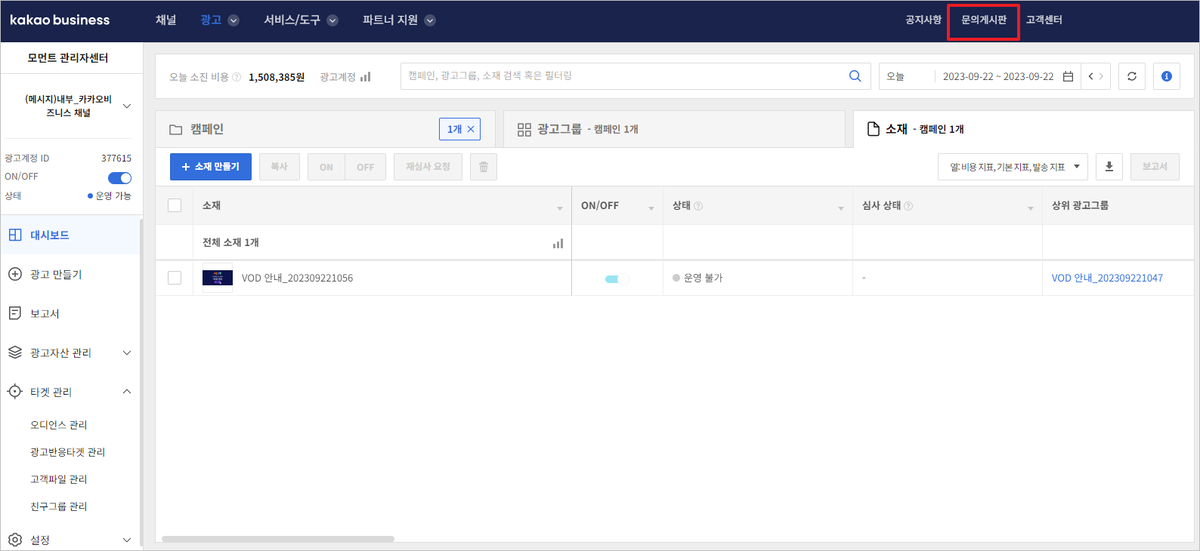Image resolution: width=1200 pixels, height=551 pixels.
Task: Click the 소재 만들기 button
Action: click(210, 167)
